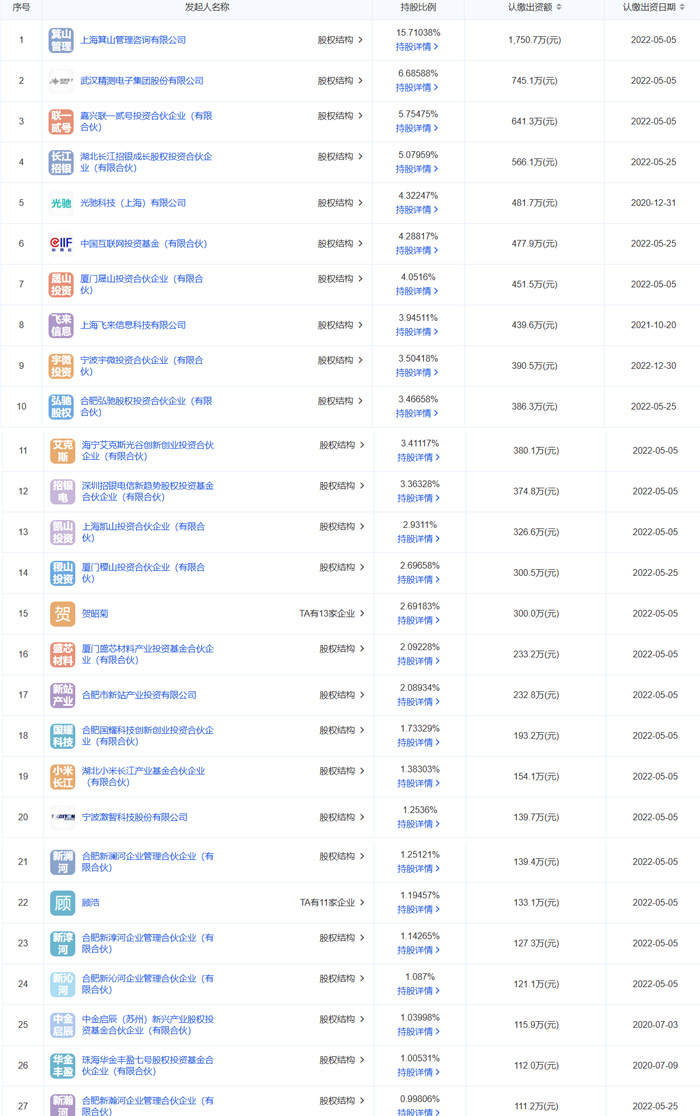
Task: Click the 箕山管理 logo in row 1
Action: [x=62, y=40]
